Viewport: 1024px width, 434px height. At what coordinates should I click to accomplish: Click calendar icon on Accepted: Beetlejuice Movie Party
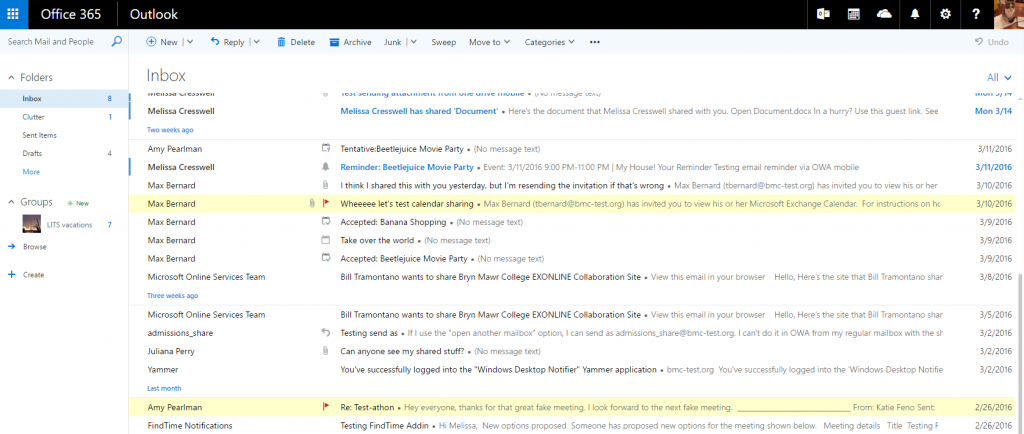[x=325, y=258]
